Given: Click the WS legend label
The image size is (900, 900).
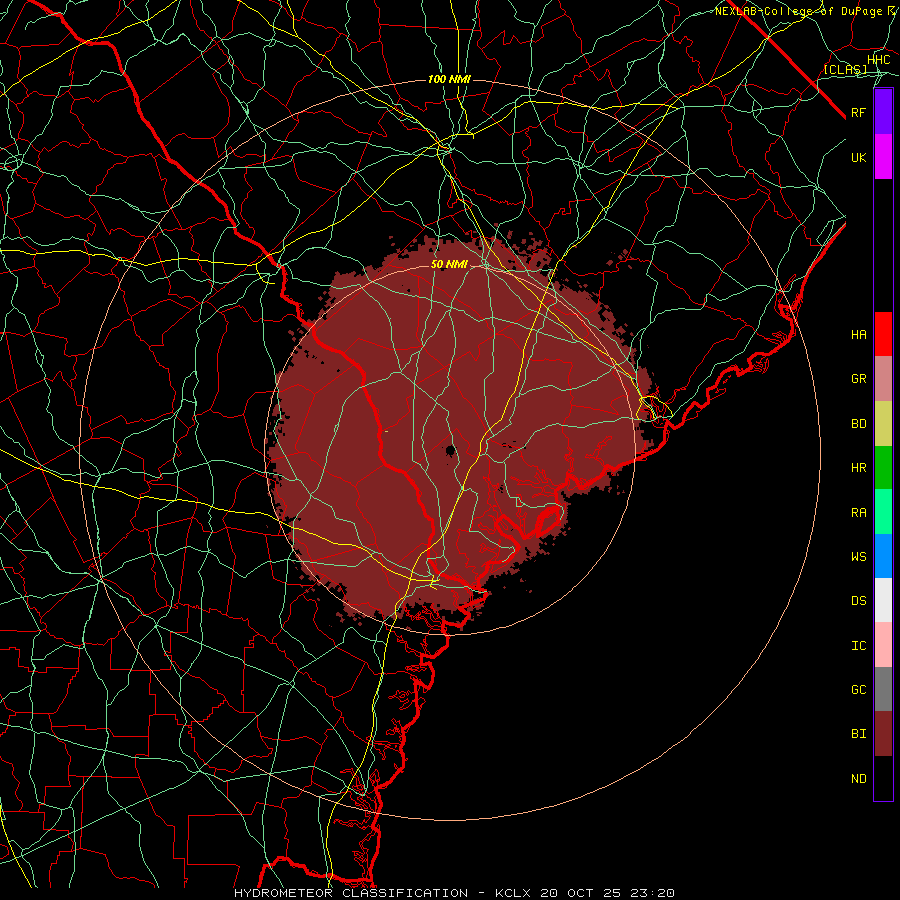Looking at the screenshot, I should click(x=858, y=557).
